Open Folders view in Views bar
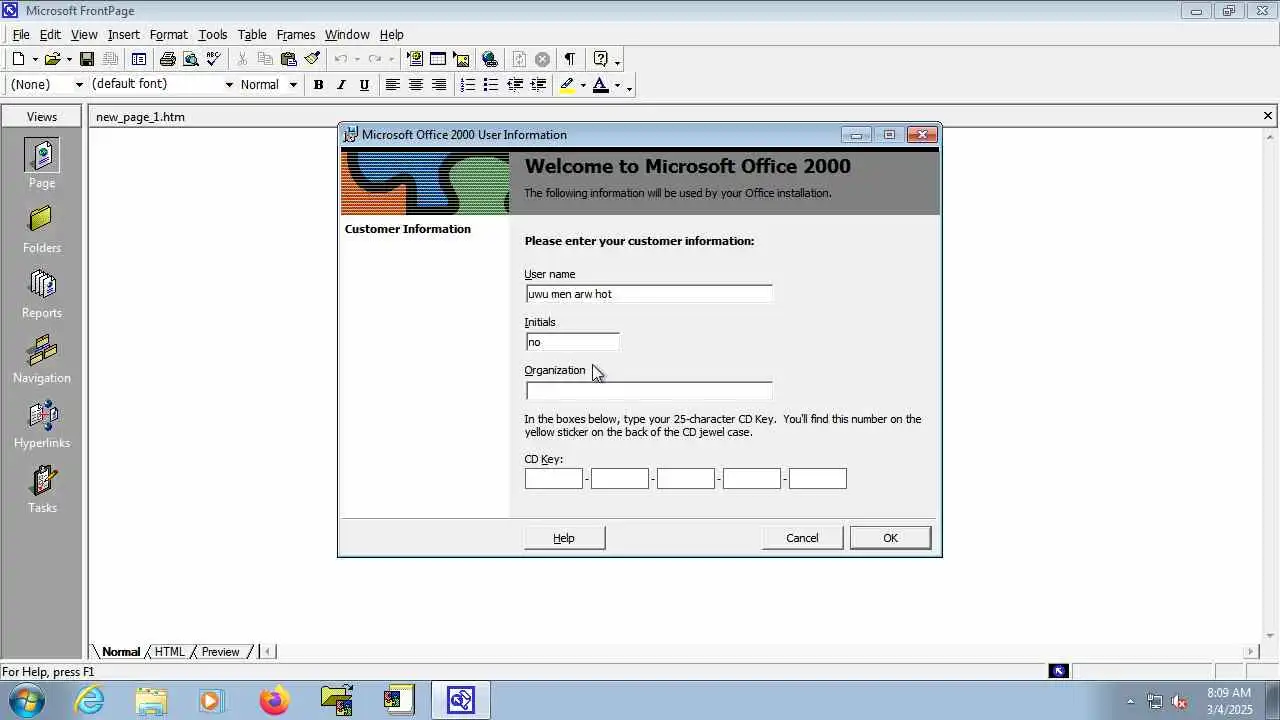 42,229
